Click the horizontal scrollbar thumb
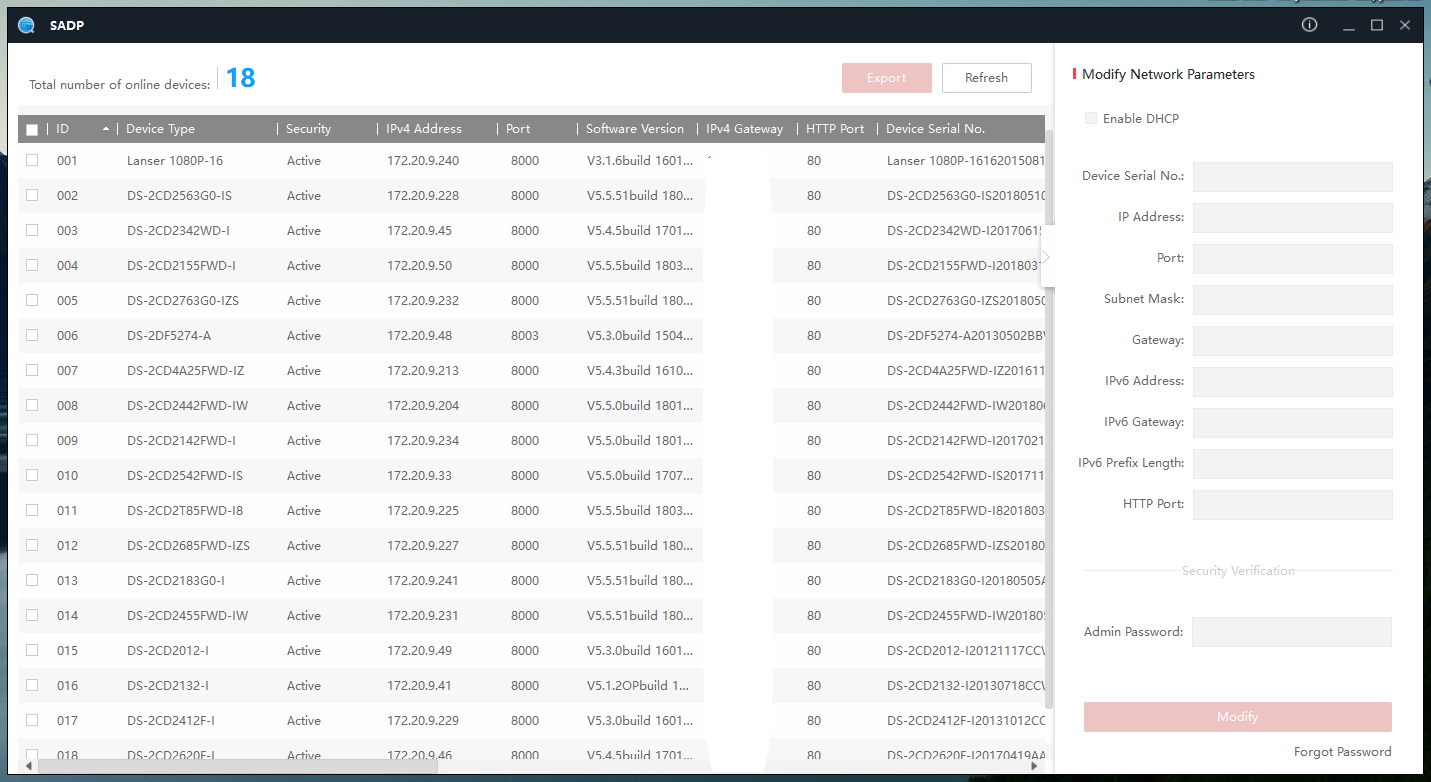The image size is (1431, 782). [237, 766]
